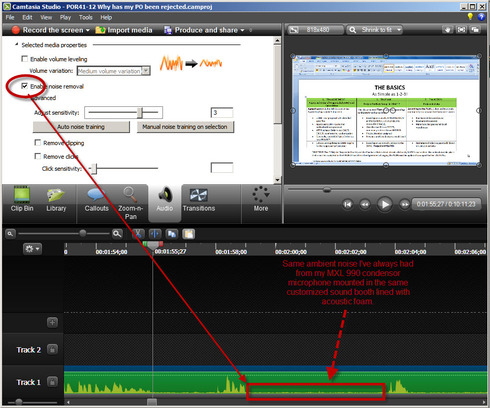Click the lightbulb tips icon
The width and height of the screenshot is (490, 408).
coord(470,16)
